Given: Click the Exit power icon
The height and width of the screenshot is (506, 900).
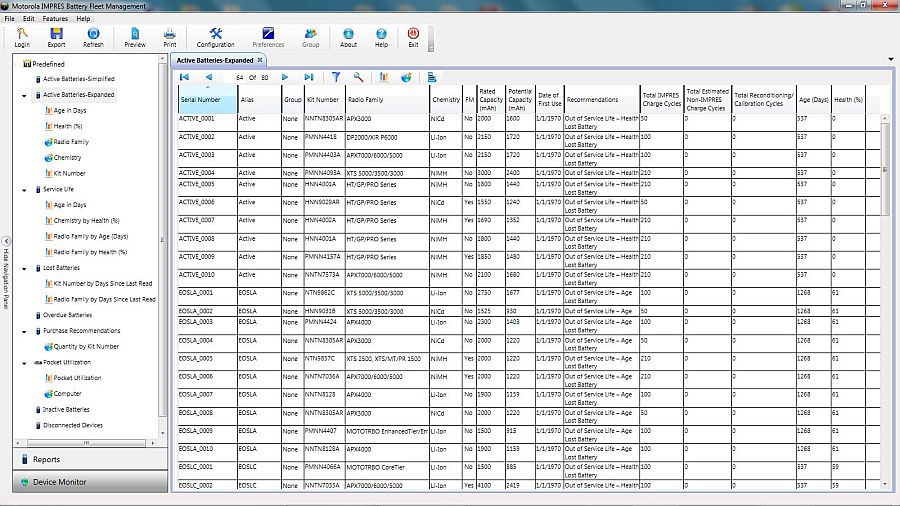Looking at the screenshot, I should pos(413,37).
